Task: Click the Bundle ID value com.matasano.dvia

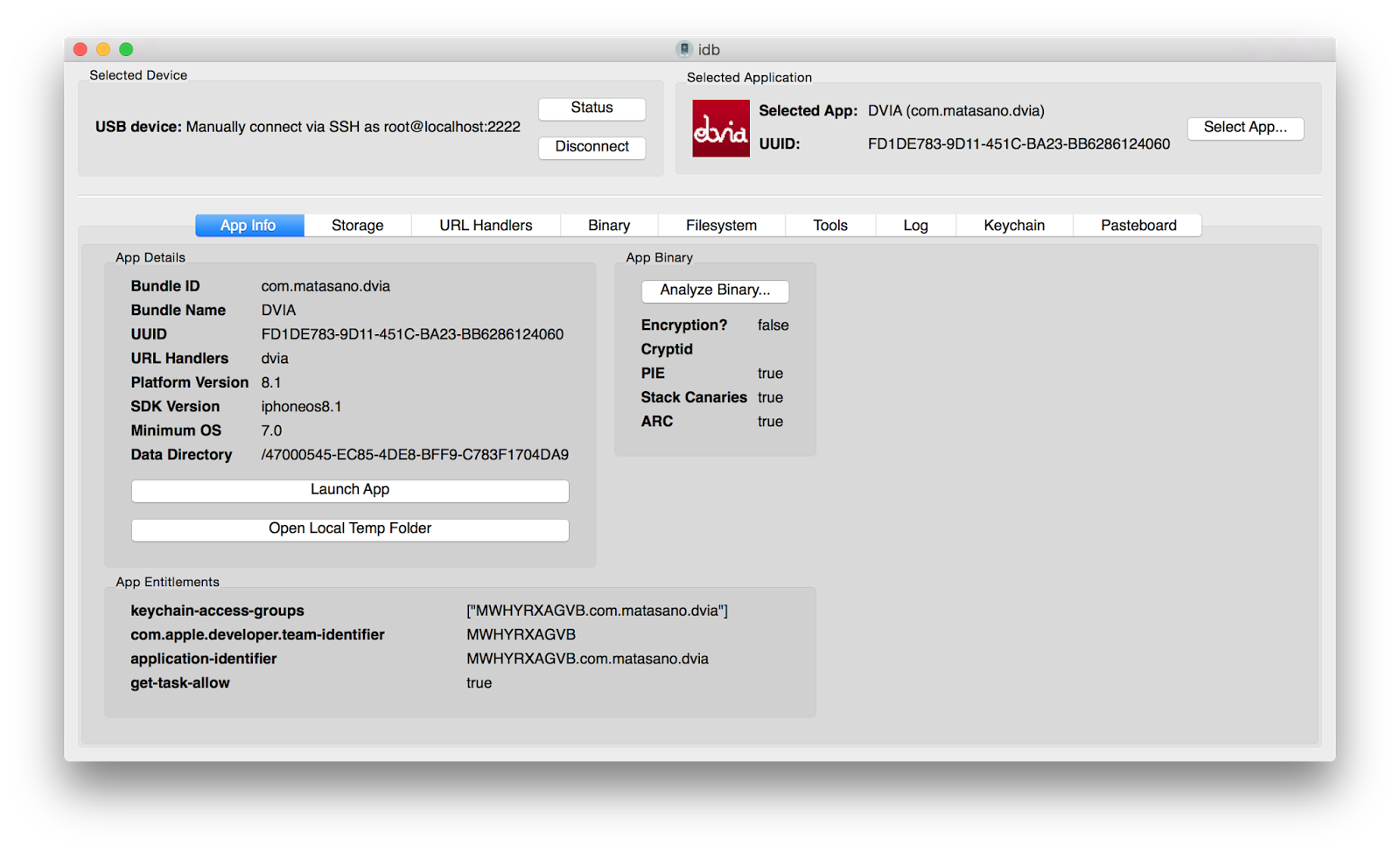Action: point(325,286)
